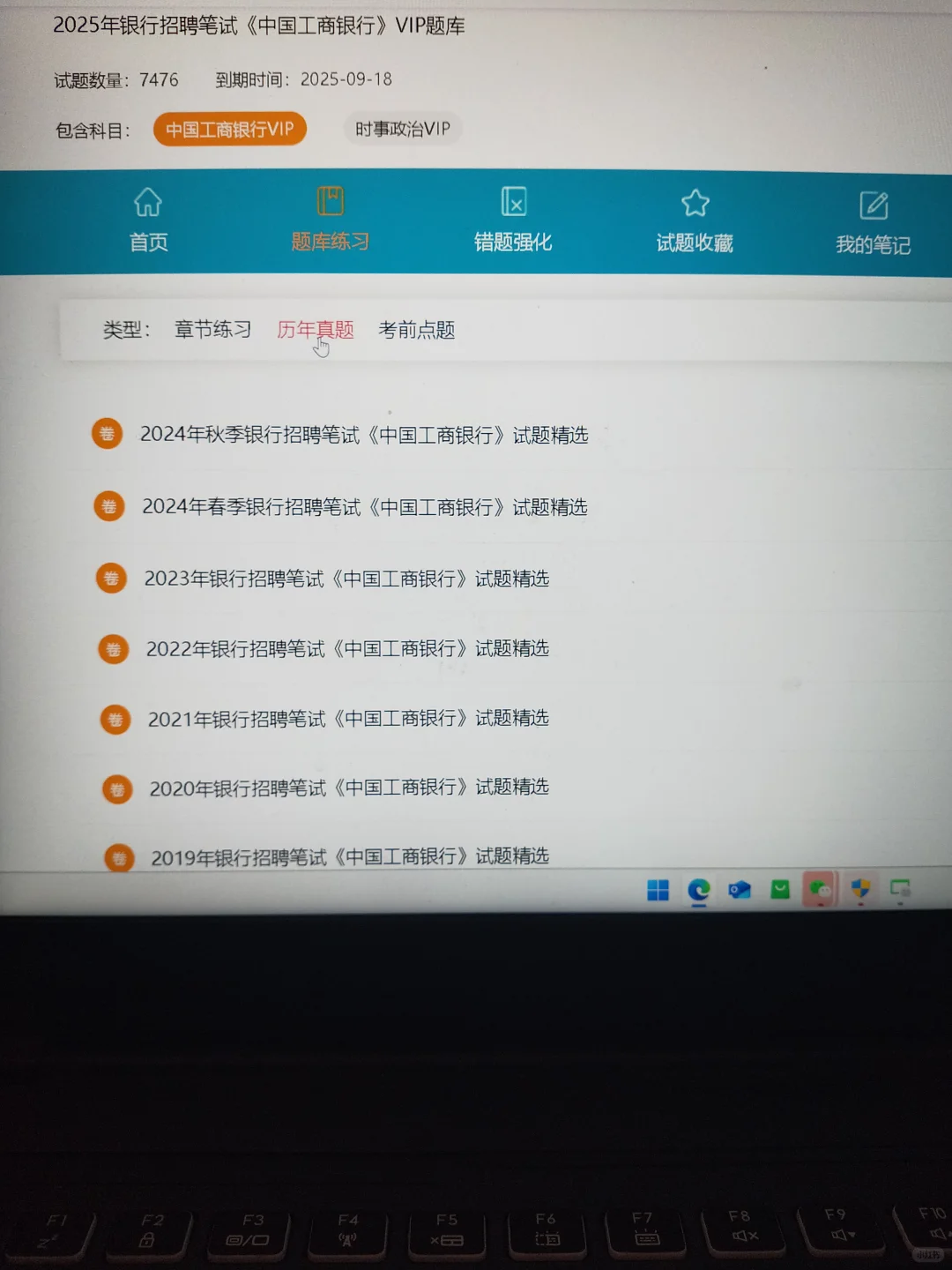Open 2024年春季银行招聘笔试 试题精选
The image size is (952, 1270).
tap(365, 507)
